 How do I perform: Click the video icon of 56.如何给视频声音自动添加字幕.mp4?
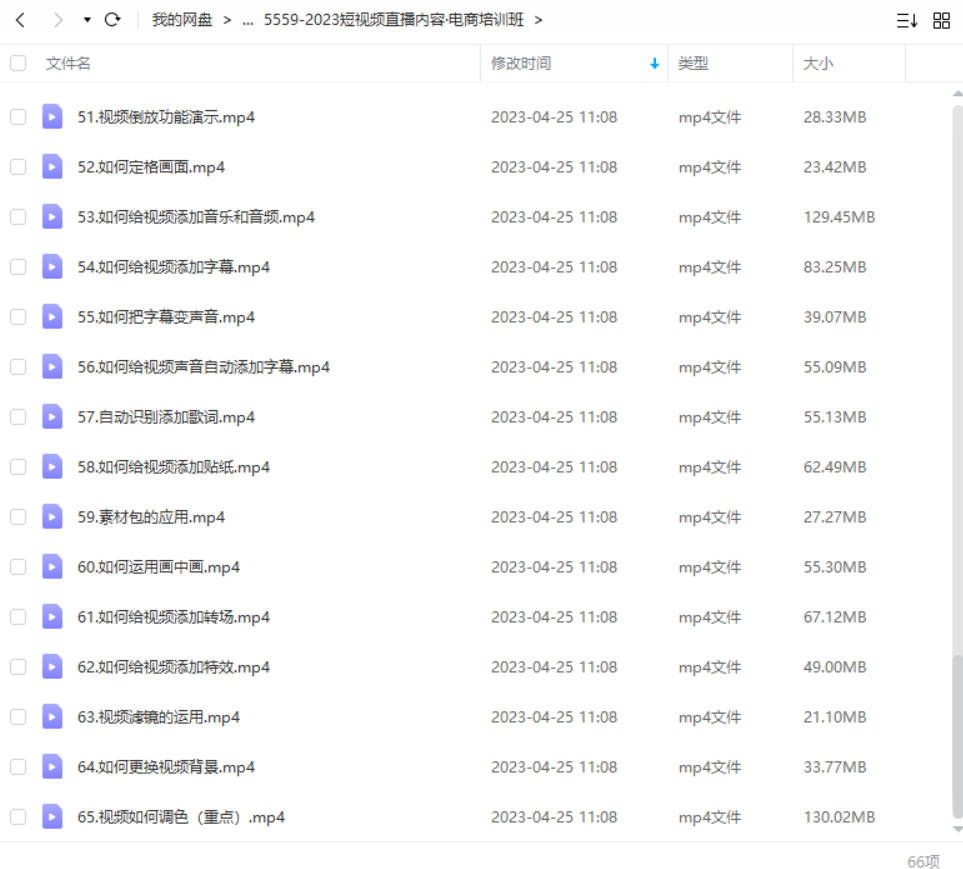point(52,367)
